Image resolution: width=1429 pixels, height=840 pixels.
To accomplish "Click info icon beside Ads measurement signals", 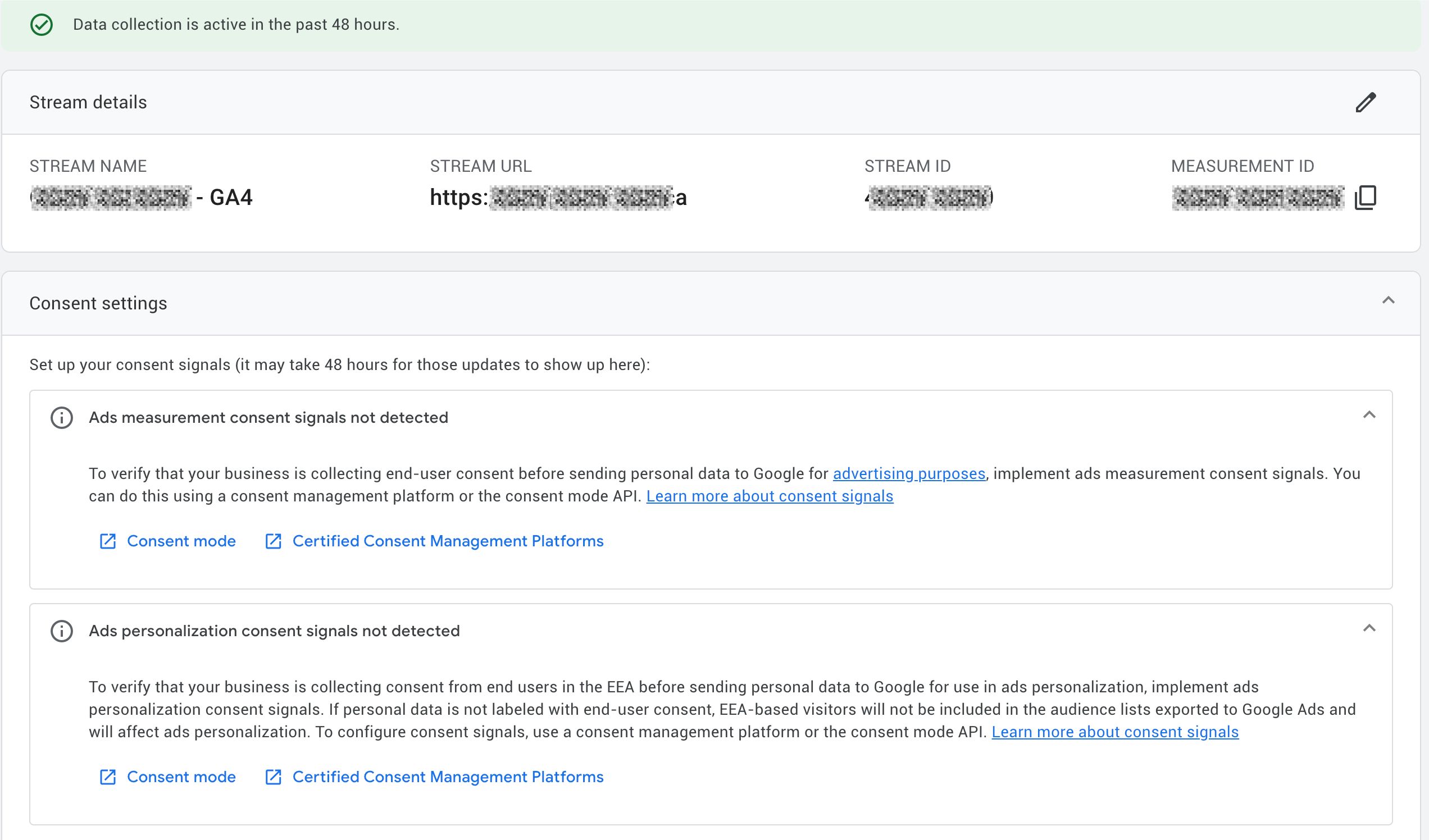I will pyautogui.click(x=62, y=418).
